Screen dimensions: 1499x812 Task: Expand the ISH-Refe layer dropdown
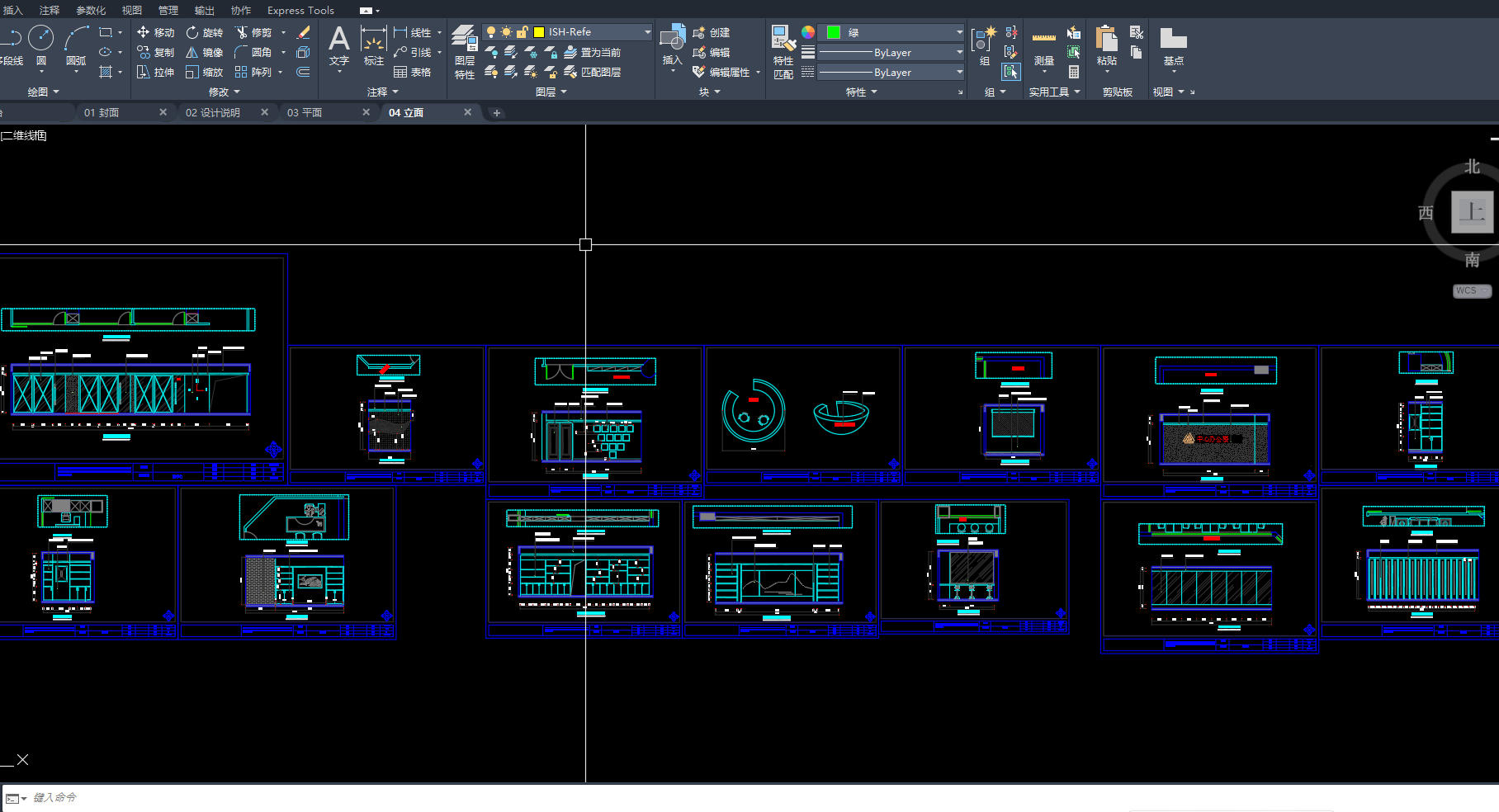pyautogui.click(x=647, y=32)
